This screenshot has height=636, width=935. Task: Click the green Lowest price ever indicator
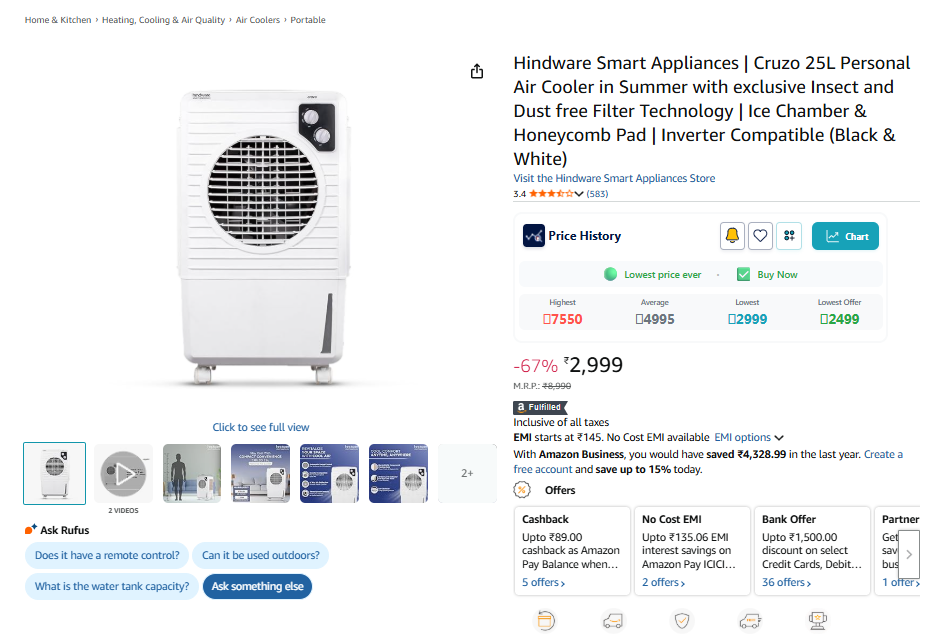pos(611,275)
